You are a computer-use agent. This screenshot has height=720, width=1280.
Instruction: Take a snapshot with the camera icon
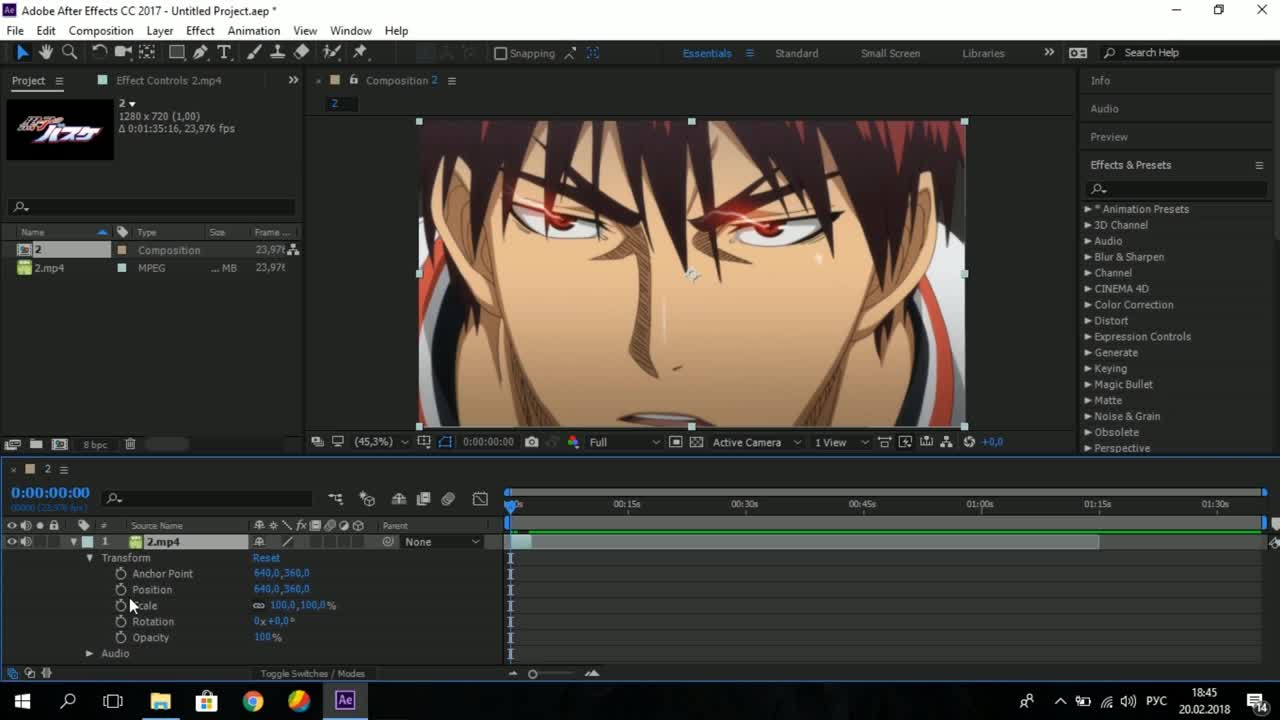click(532, 442)
